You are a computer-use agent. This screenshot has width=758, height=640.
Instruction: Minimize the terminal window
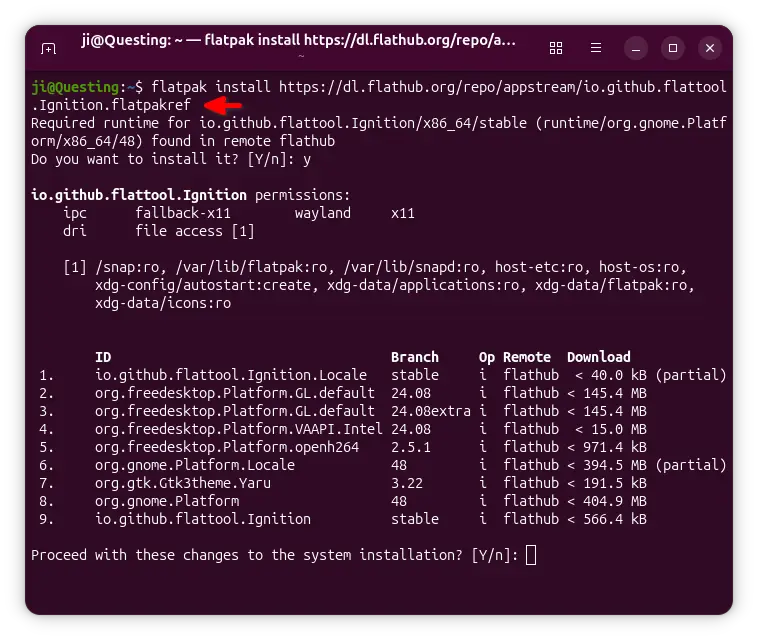click(x=637, y=48)
